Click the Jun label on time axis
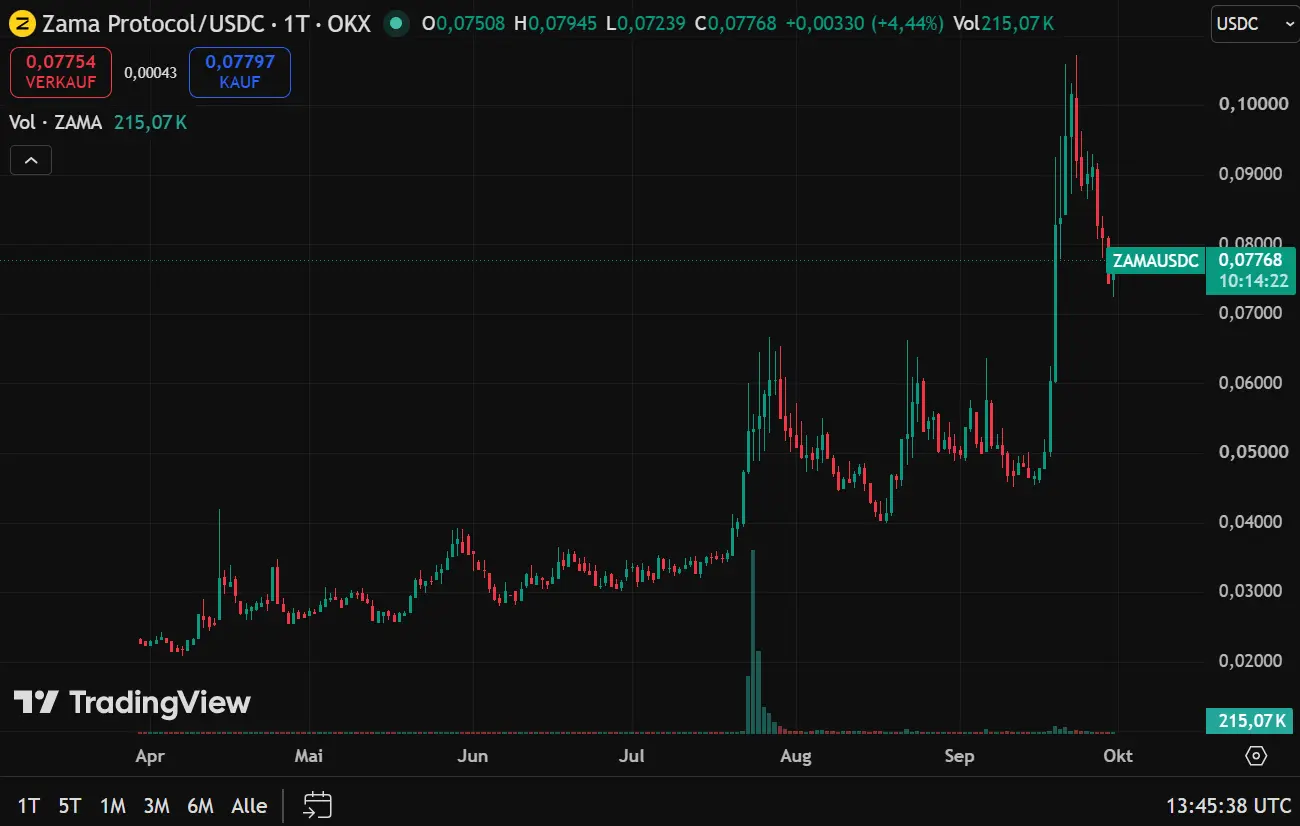The height and width of the screenshot is (826, 1300). (472, 756)
